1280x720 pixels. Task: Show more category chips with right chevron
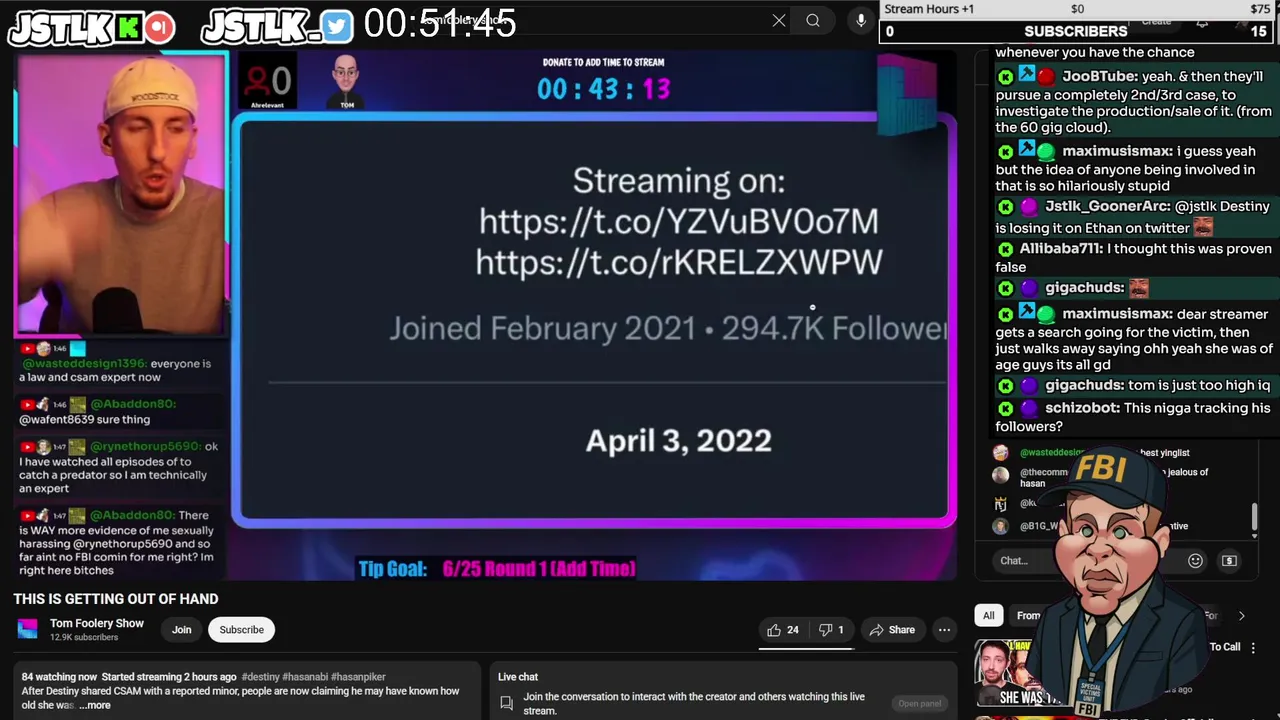click(x=1241, y=616)
